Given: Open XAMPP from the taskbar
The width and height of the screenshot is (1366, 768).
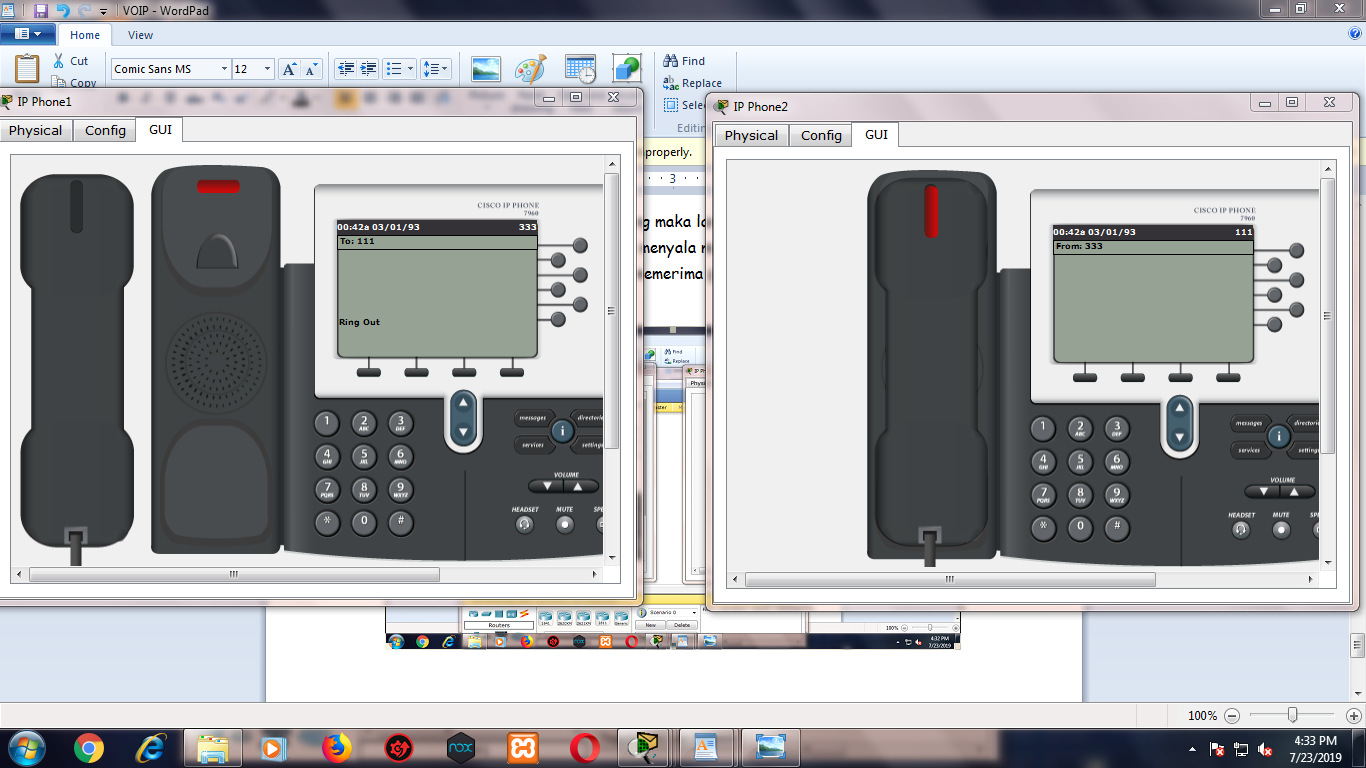Looking at the screenshot, I should 523,747.
